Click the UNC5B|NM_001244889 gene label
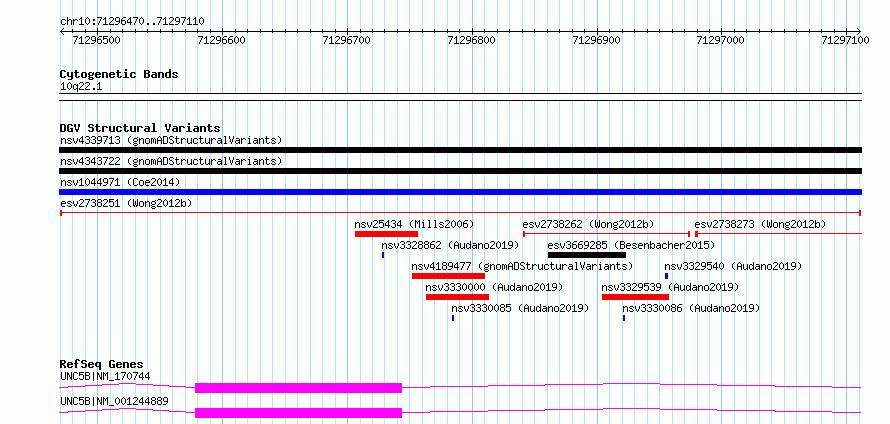Screen dimensions: 890x424 coord(114,401)
